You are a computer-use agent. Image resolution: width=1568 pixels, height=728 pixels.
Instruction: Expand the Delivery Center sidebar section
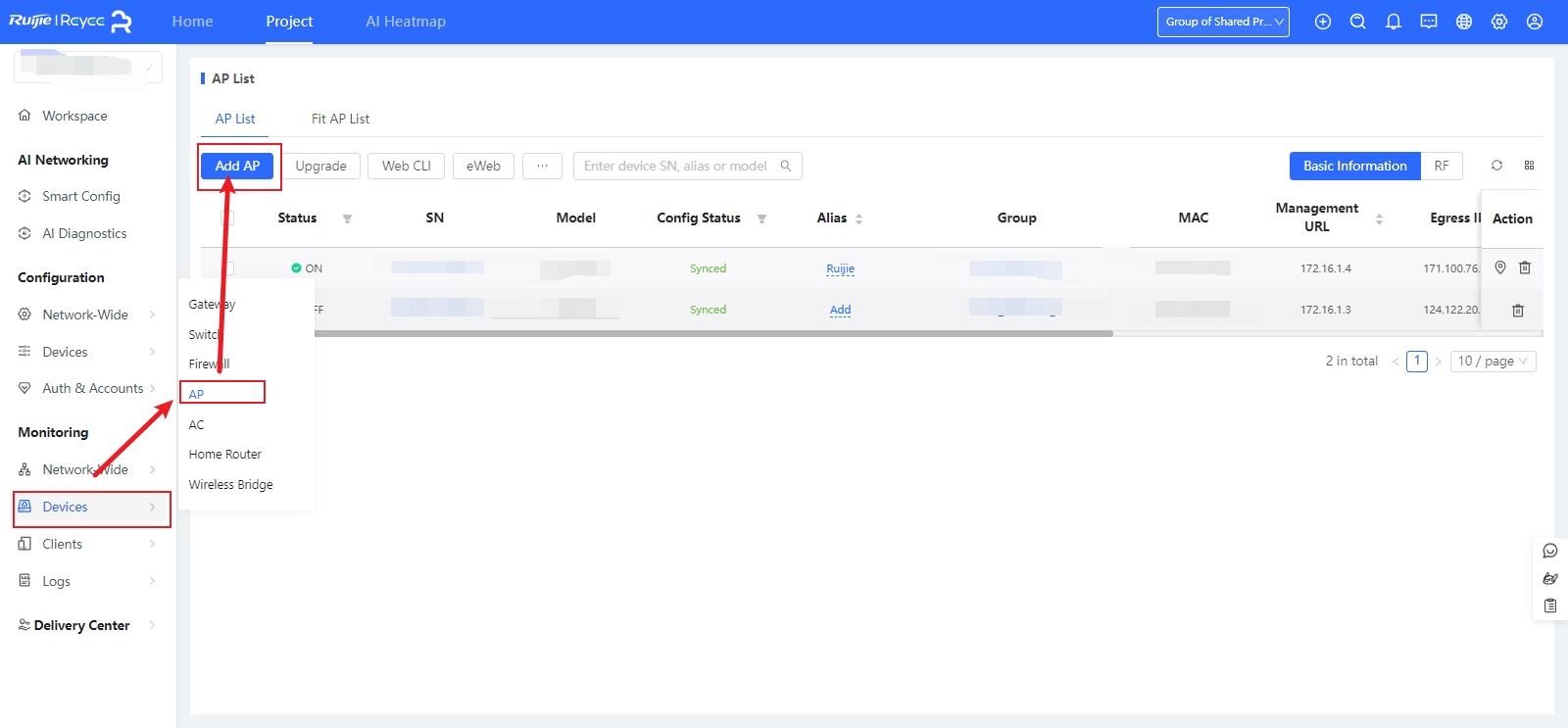click(x=82, y=625)
